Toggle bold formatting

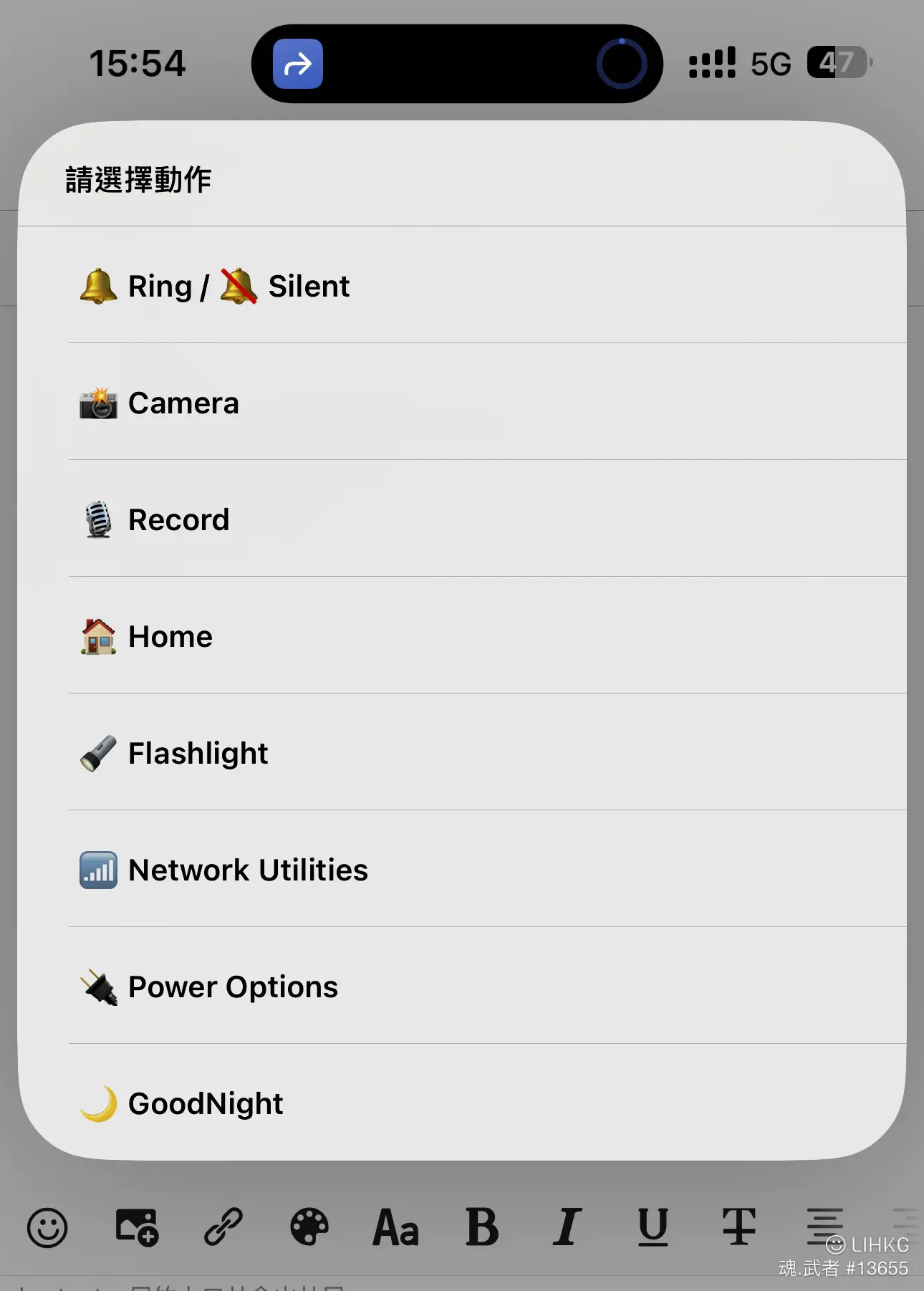pos(482,1227)
